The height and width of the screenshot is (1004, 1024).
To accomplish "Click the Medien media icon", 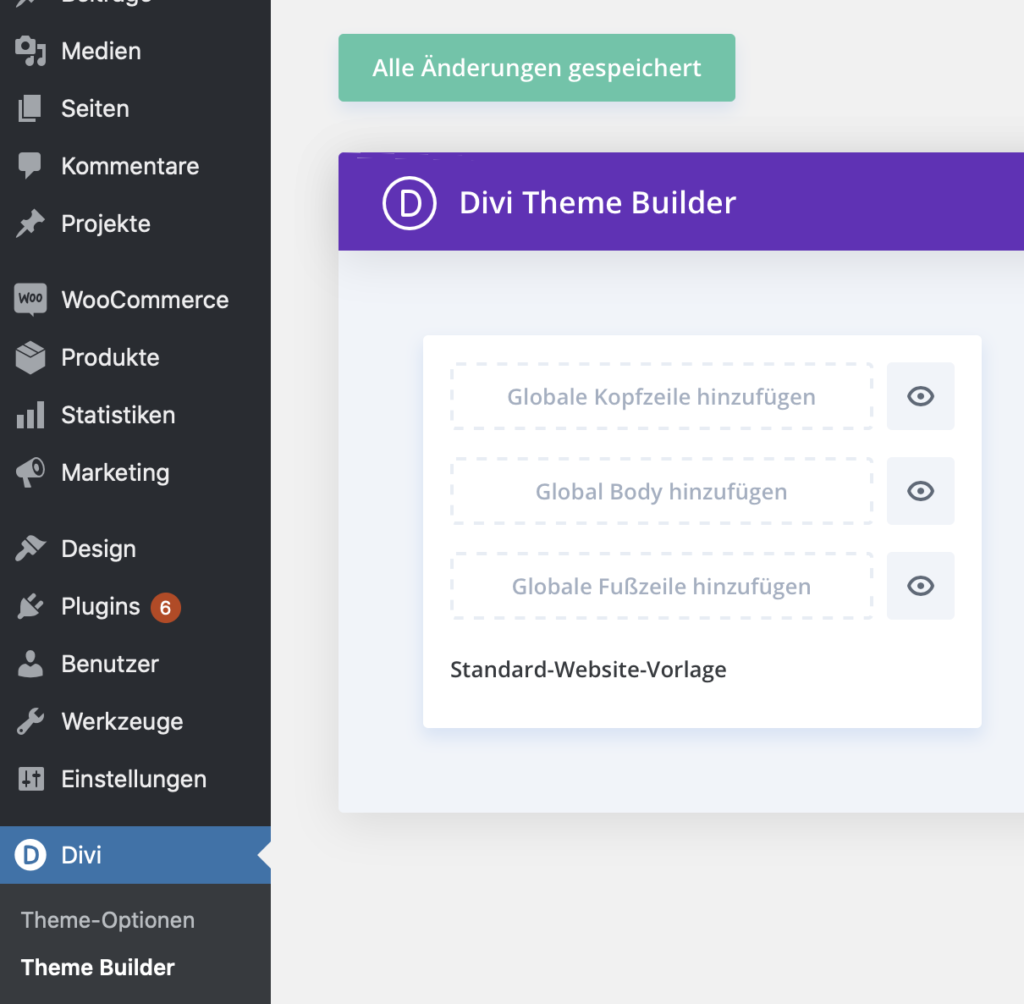I will click(x=30, y=51).
